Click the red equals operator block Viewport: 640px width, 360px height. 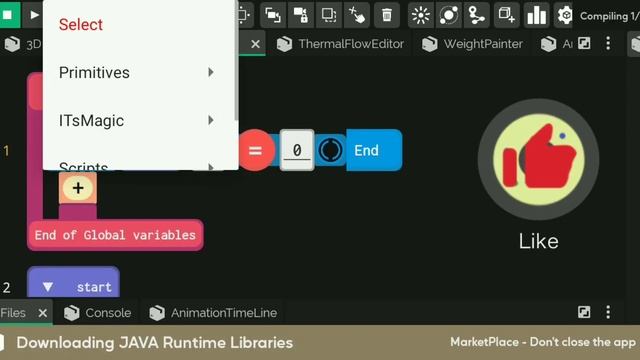click(x=255, y=150)
